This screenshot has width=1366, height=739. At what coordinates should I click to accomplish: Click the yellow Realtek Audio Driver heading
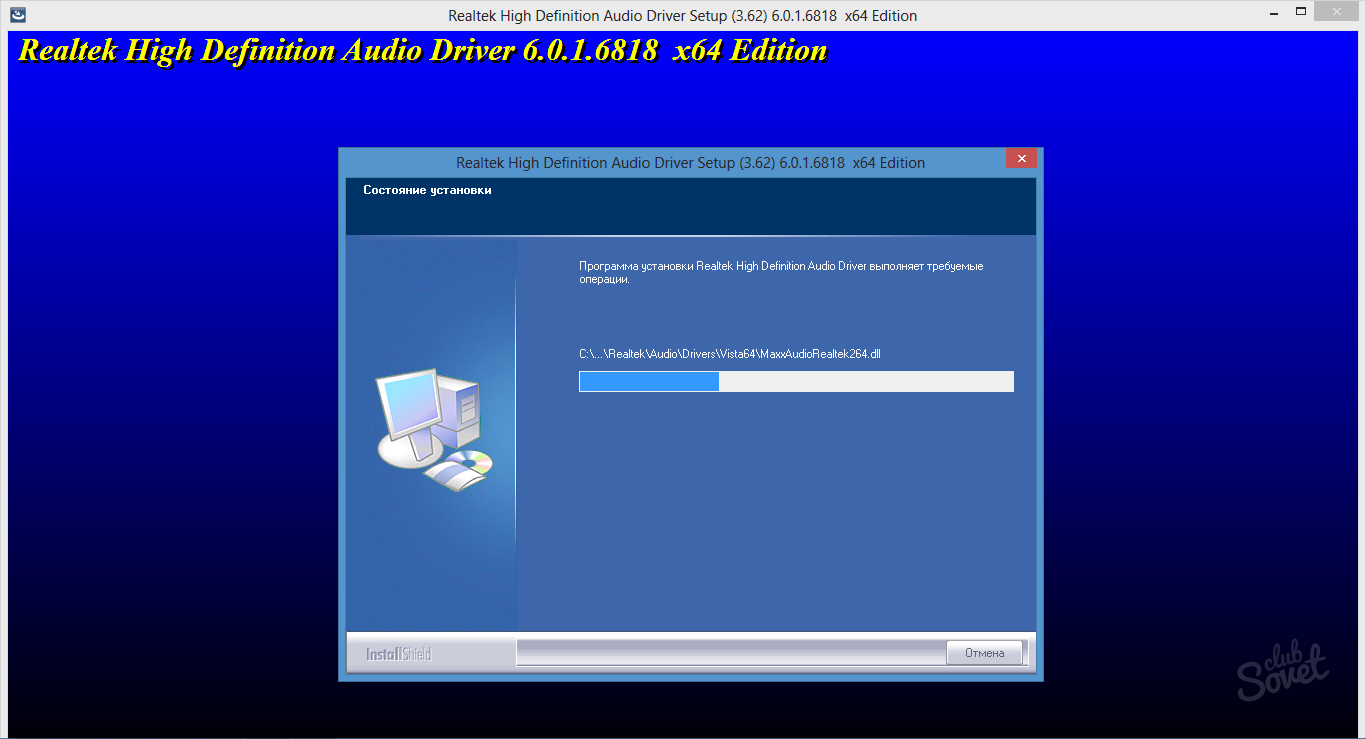[x=423, y=50]
